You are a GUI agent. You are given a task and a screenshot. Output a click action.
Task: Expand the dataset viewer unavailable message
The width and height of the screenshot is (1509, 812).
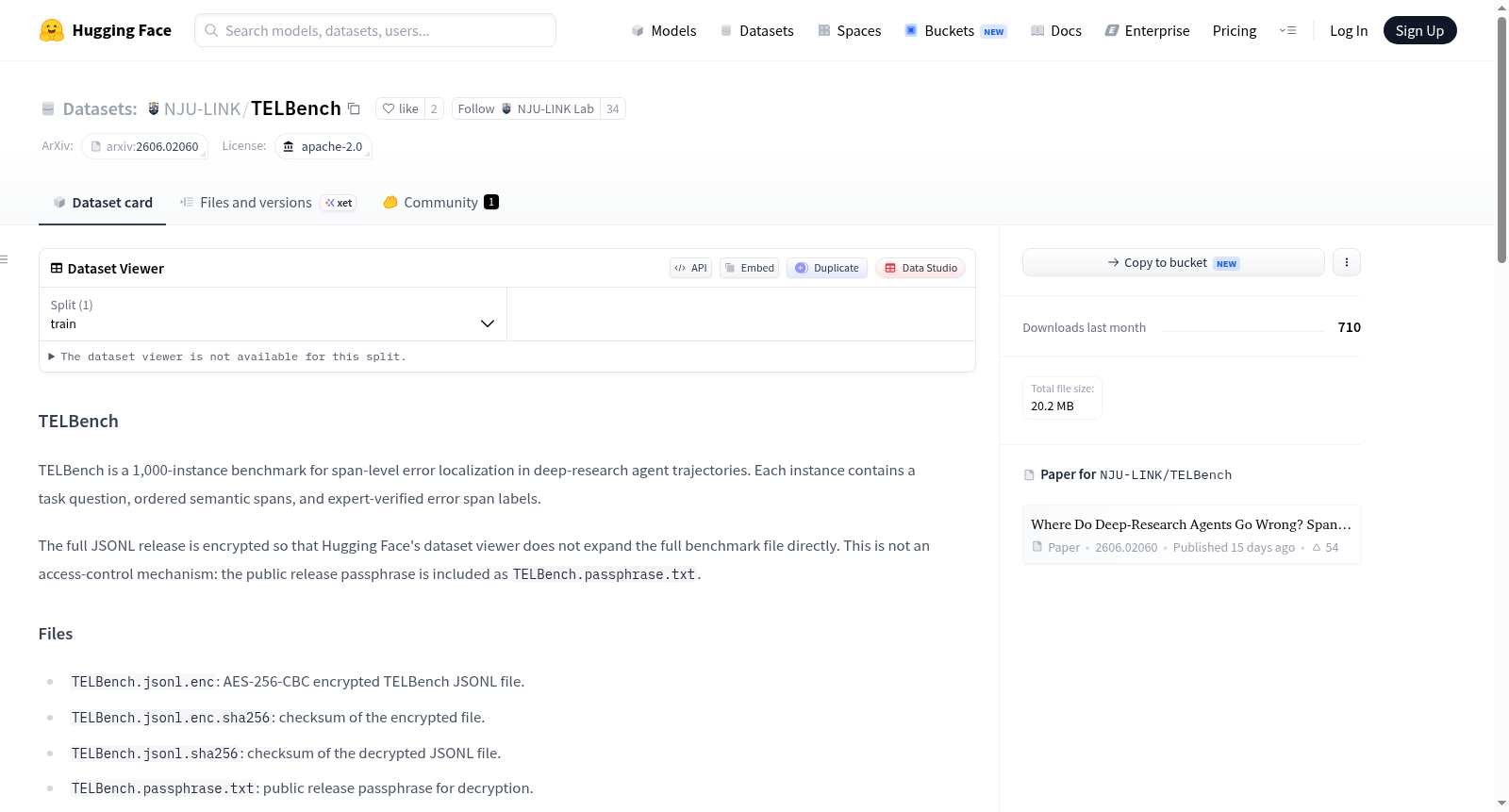(x=227, y=356)
